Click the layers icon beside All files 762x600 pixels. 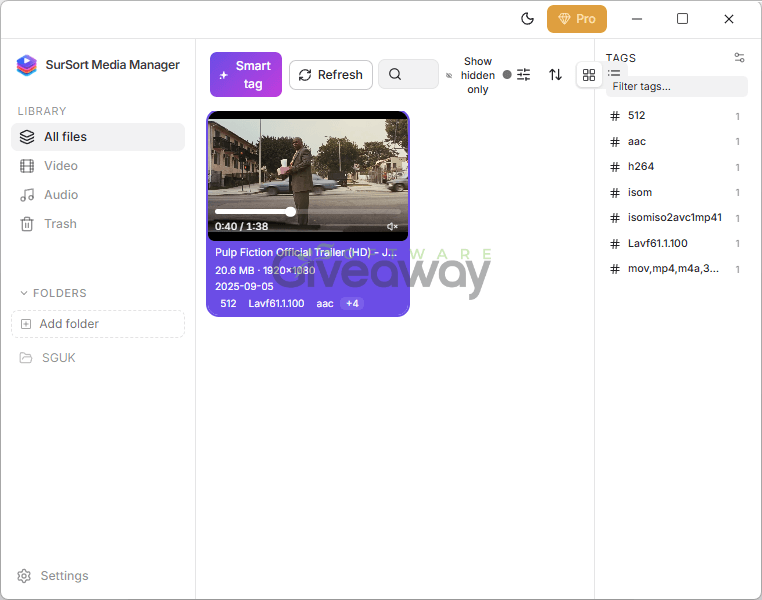pyautogui.click(x=27, y=137)
